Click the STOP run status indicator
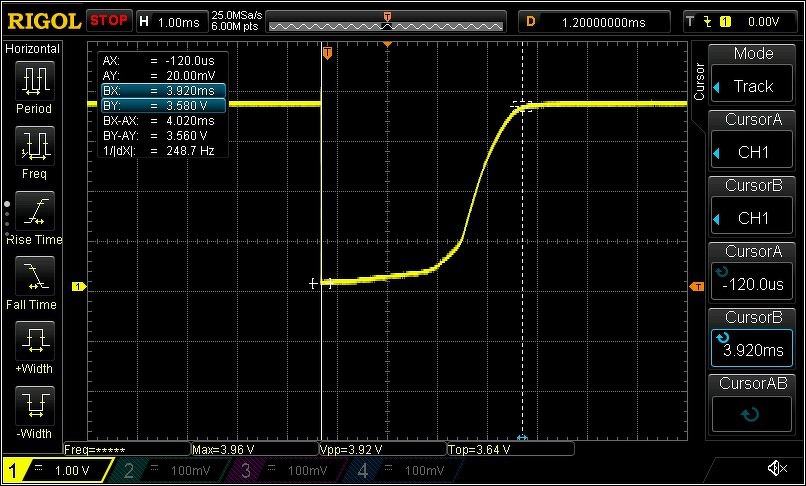This screenshot has width=806, height=486. [109, 21]
